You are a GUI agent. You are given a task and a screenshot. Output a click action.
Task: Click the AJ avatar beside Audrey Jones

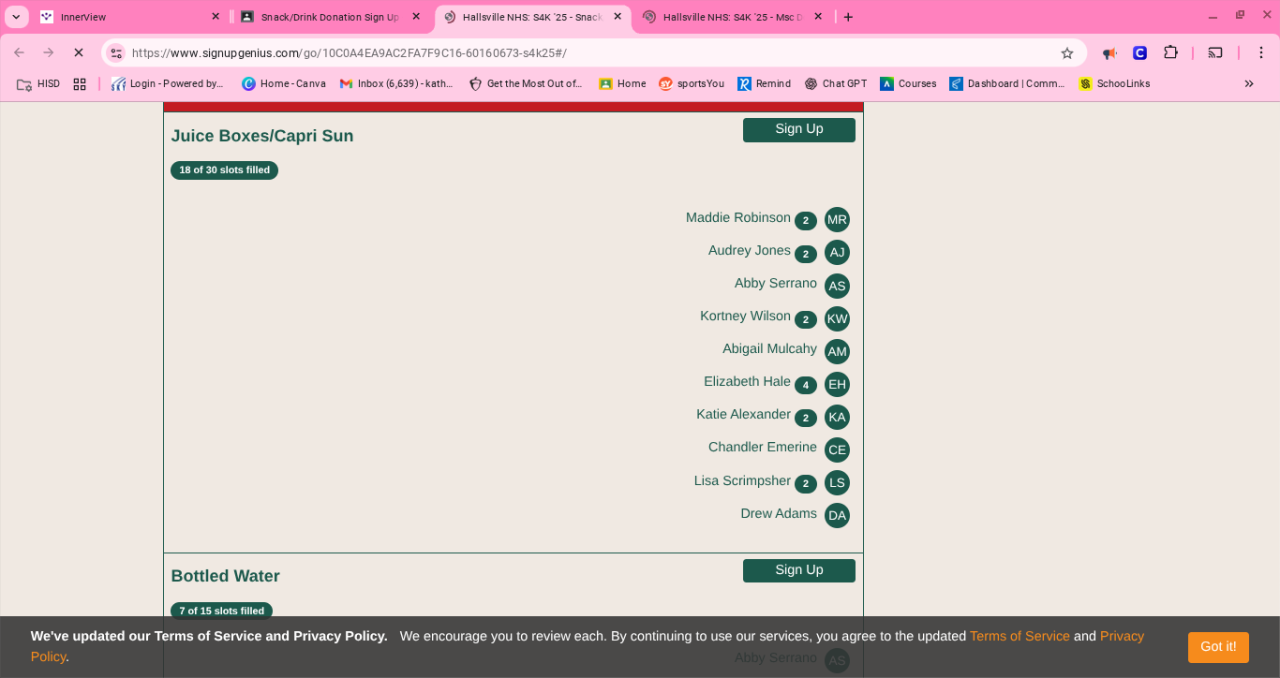coord(837,253)
